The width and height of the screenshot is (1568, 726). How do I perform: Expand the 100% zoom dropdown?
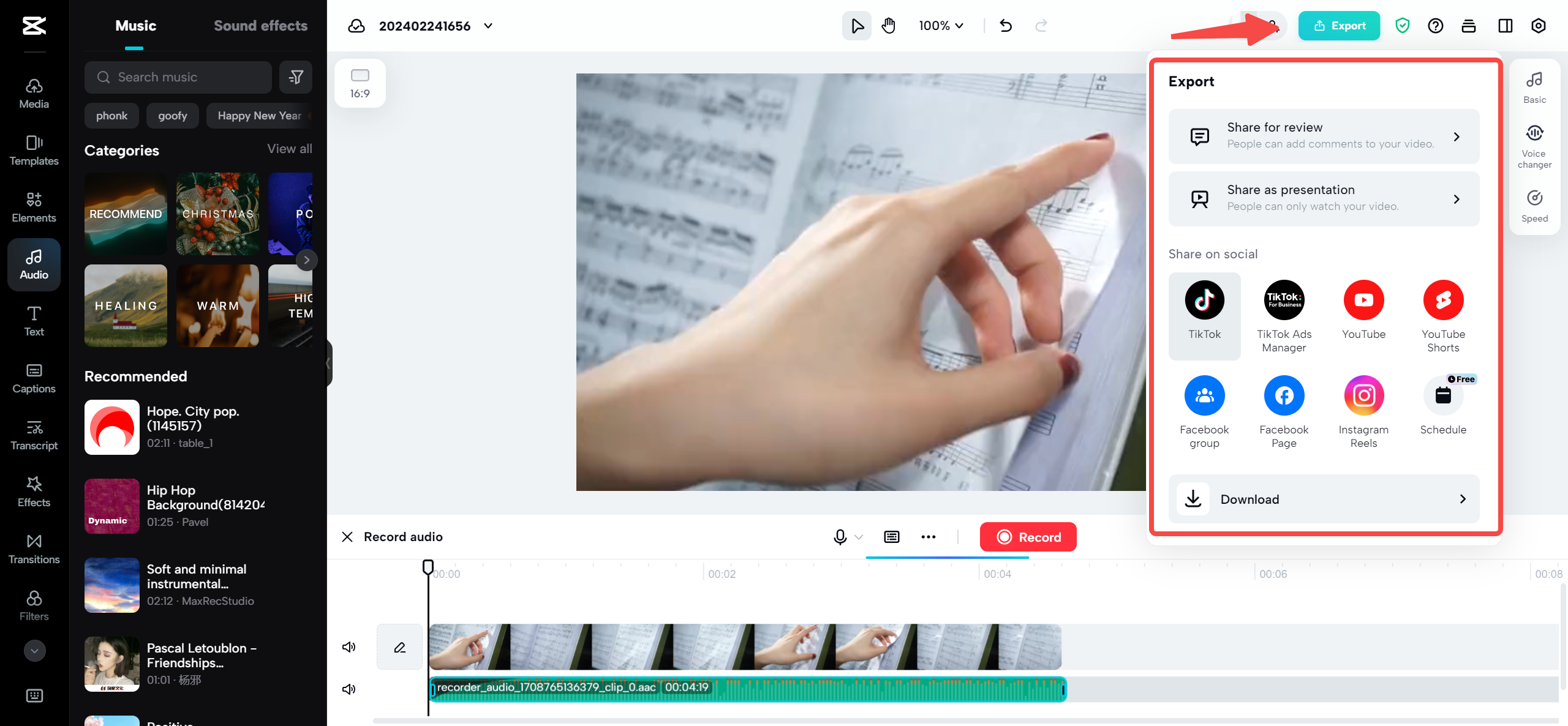tap(941, 26)
